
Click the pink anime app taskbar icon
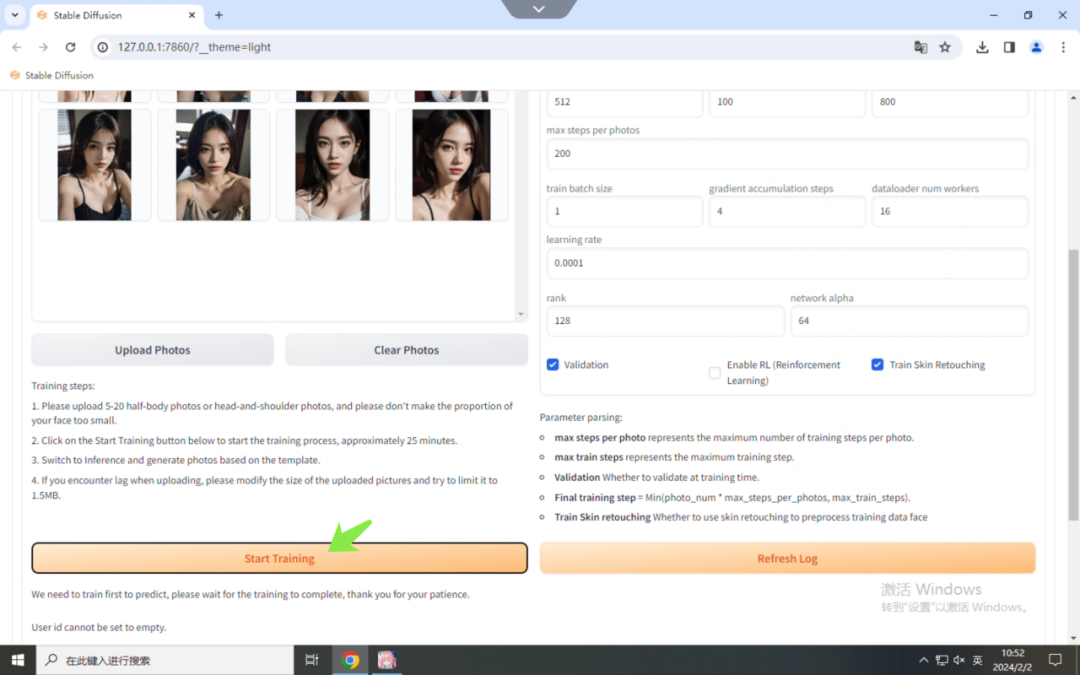click(x=386, y=660)
